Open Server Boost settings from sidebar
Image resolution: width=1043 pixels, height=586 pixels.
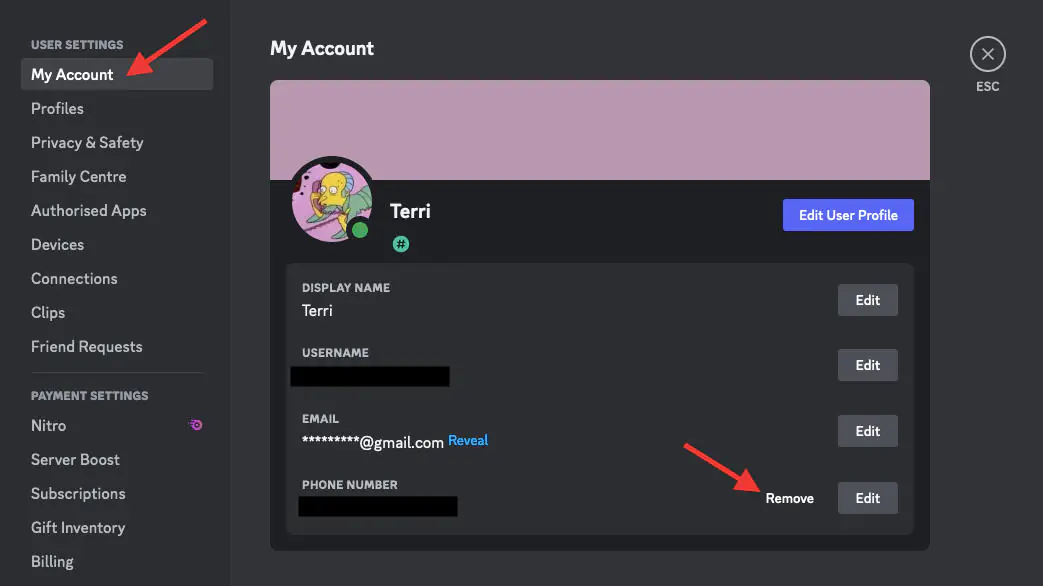(75, 459)
